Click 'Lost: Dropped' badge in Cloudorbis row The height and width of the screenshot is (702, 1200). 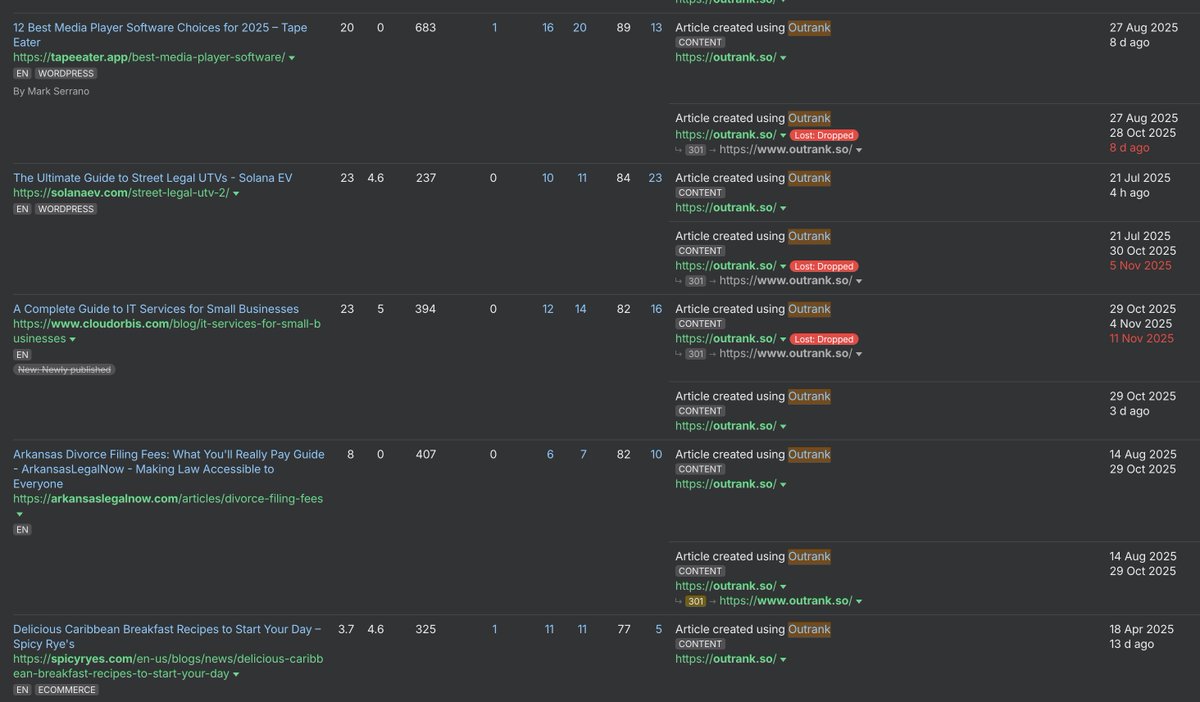click(824, 340)
